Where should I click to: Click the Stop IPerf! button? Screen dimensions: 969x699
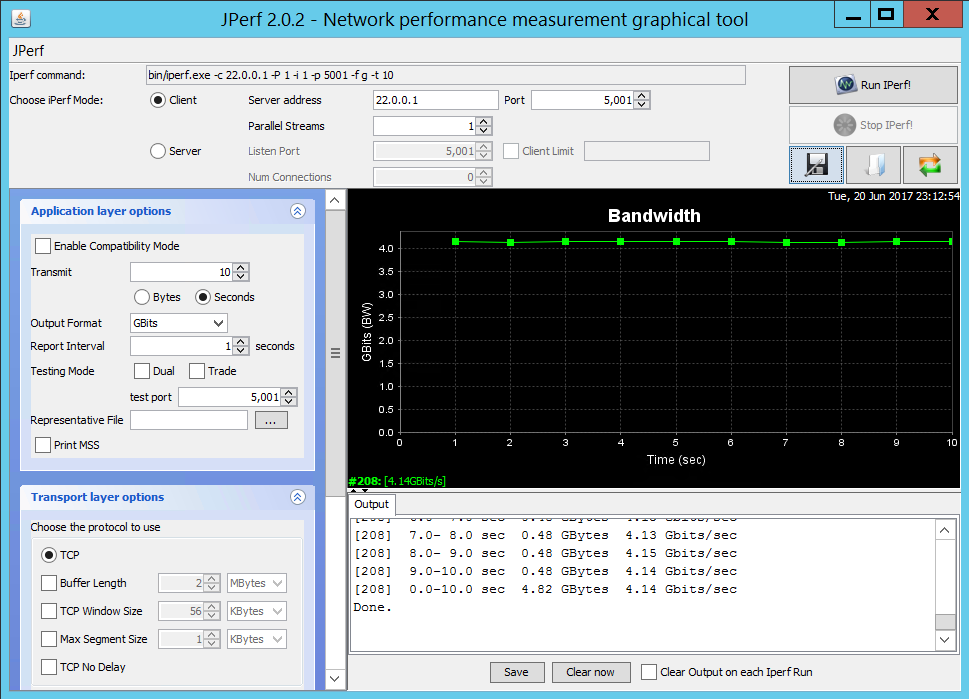pos(873,125)
